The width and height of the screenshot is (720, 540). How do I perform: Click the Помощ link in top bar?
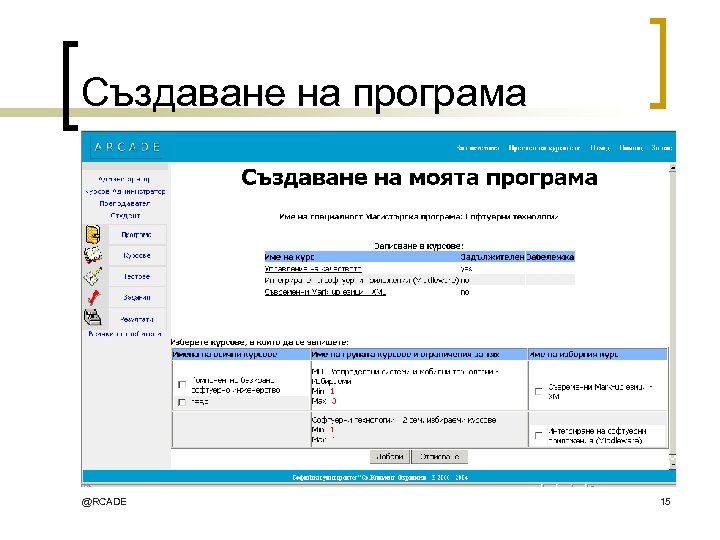(631, 148)
